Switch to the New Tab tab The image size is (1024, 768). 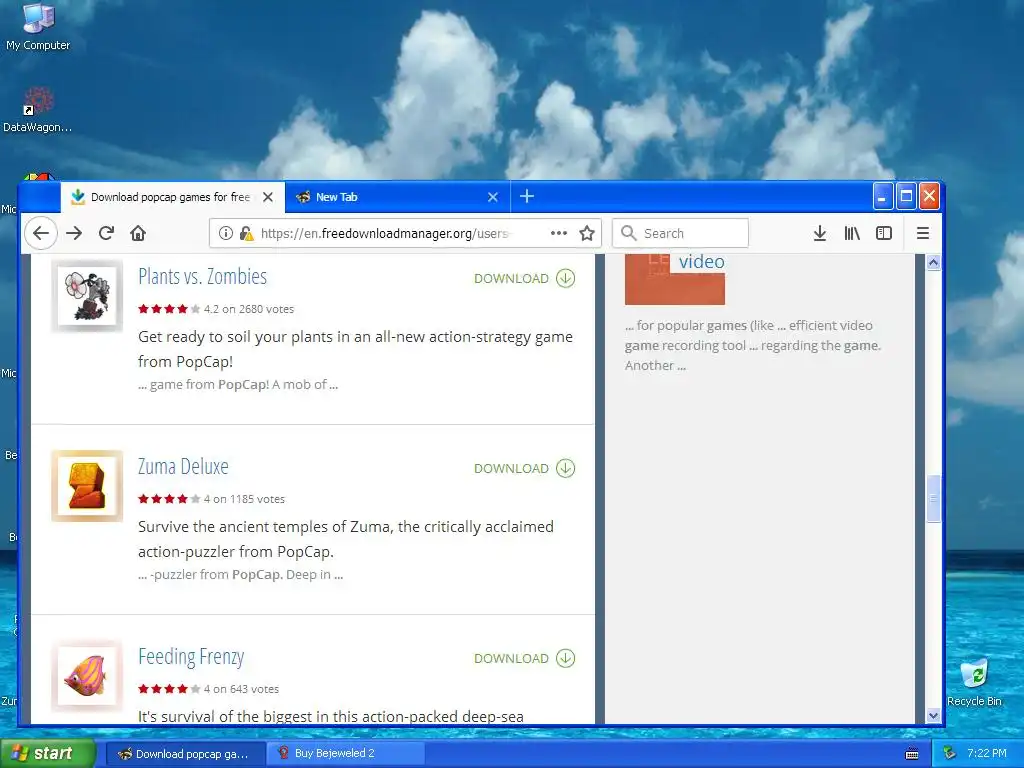point(397,197)
